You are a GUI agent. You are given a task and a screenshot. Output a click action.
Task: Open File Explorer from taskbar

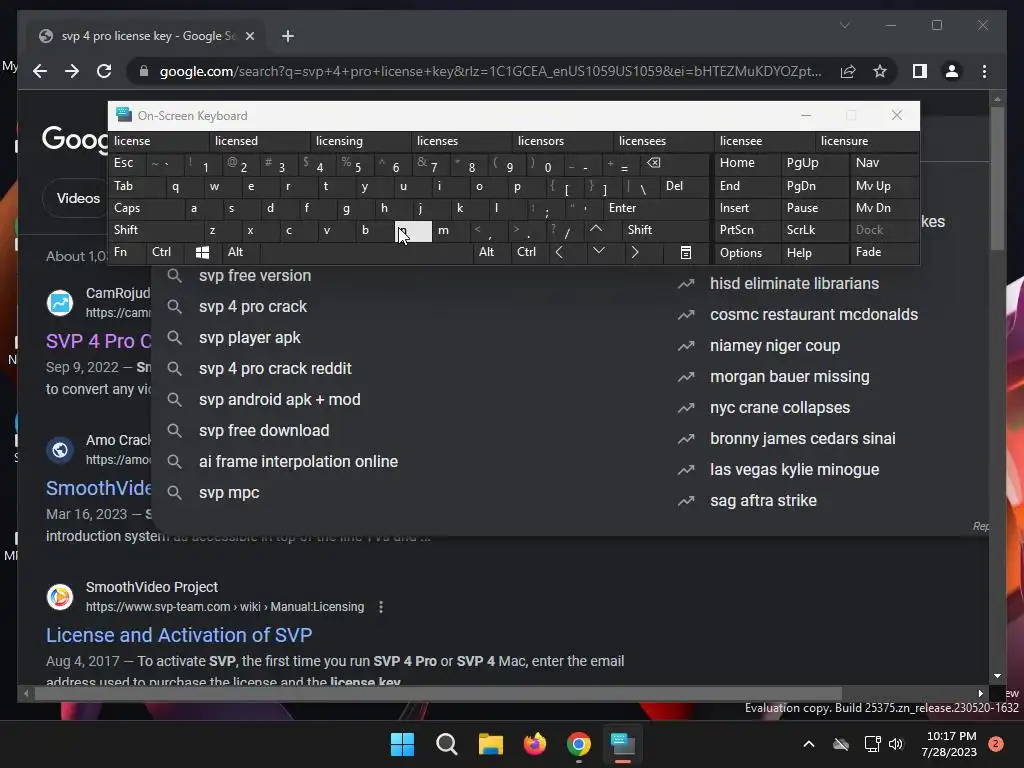pyautogui.click(x=490, y=744)
